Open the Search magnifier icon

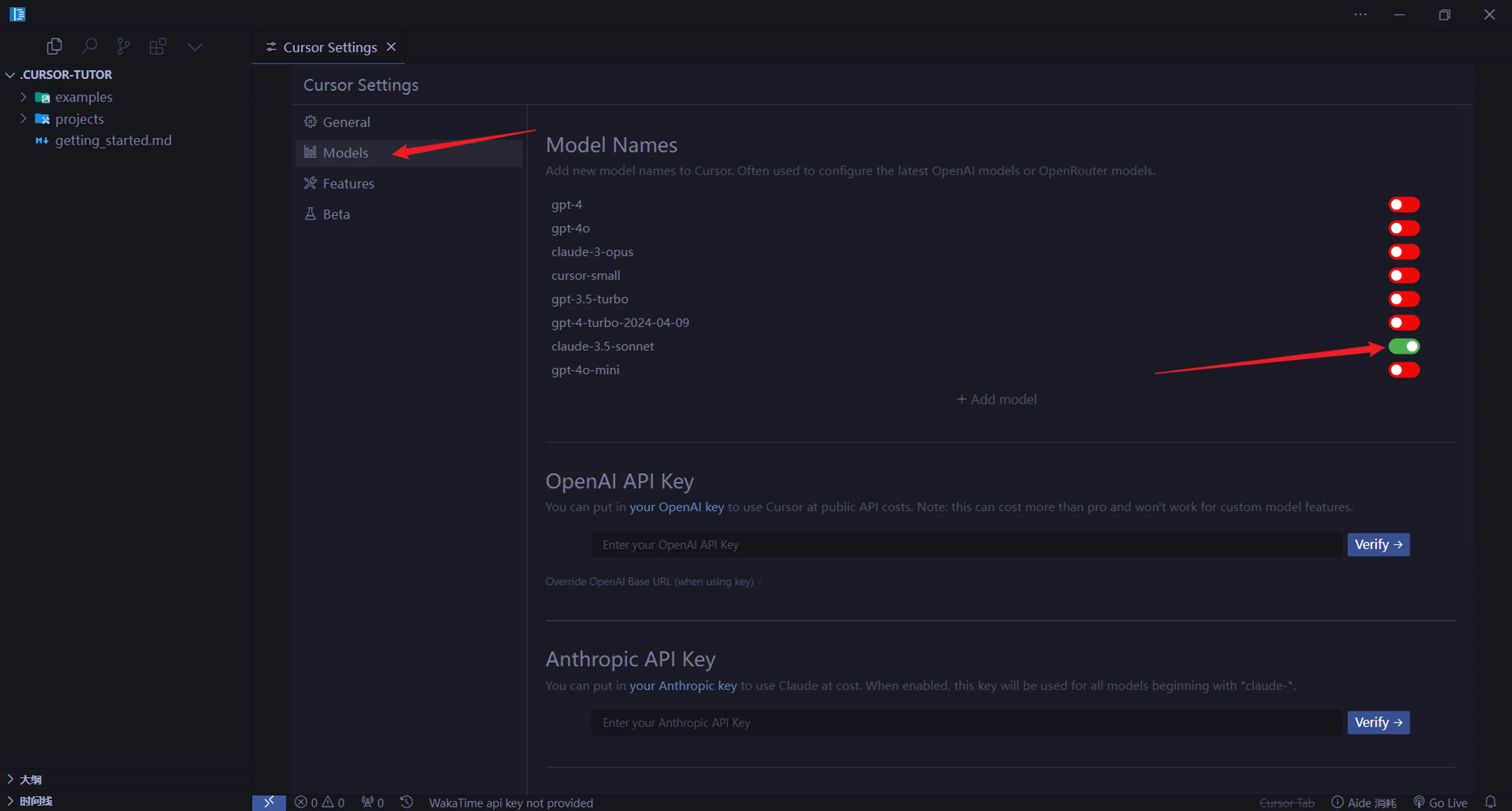[89, 46]
